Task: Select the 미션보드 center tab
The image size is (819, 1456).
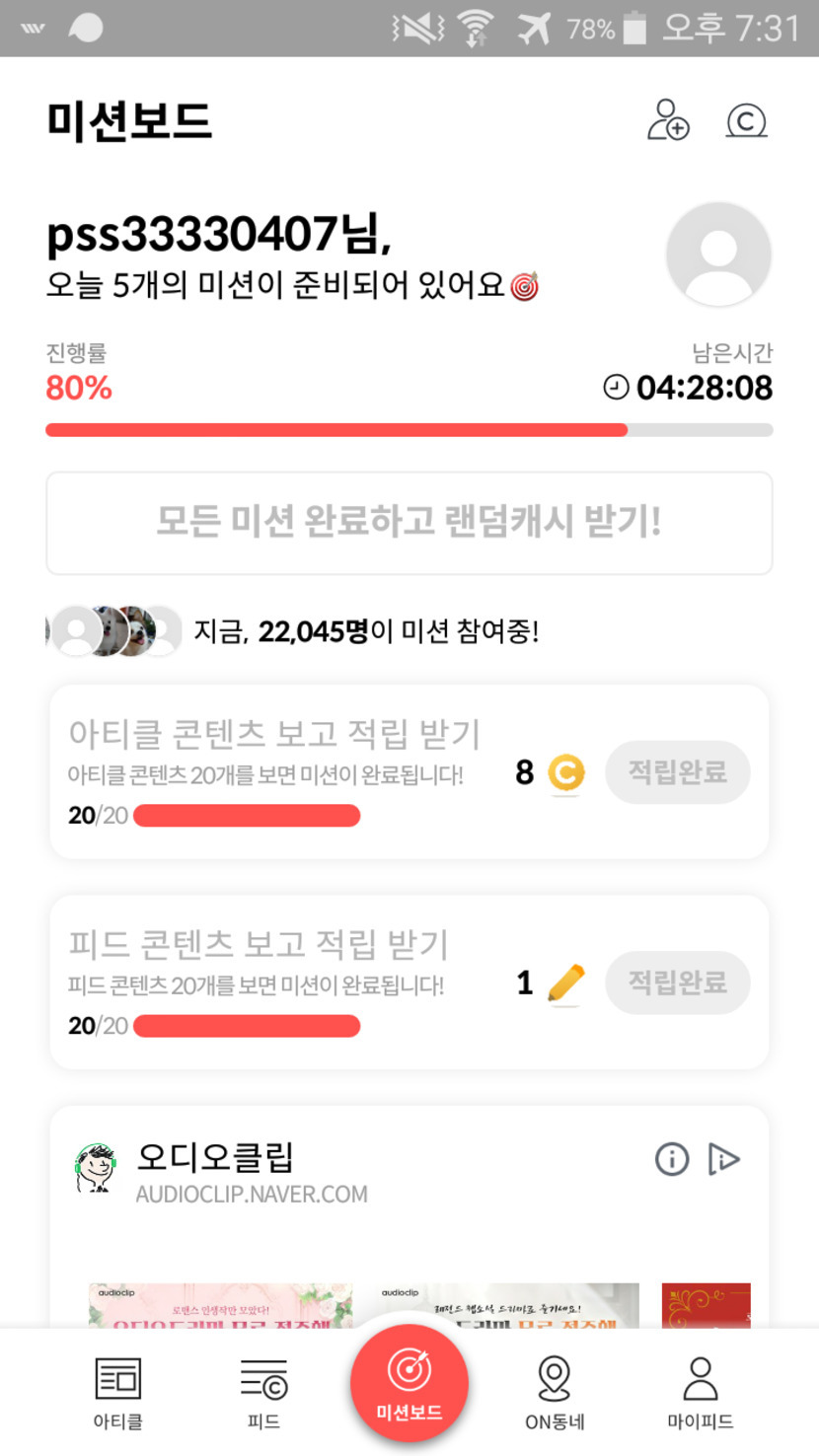Action: (409, 1383)
